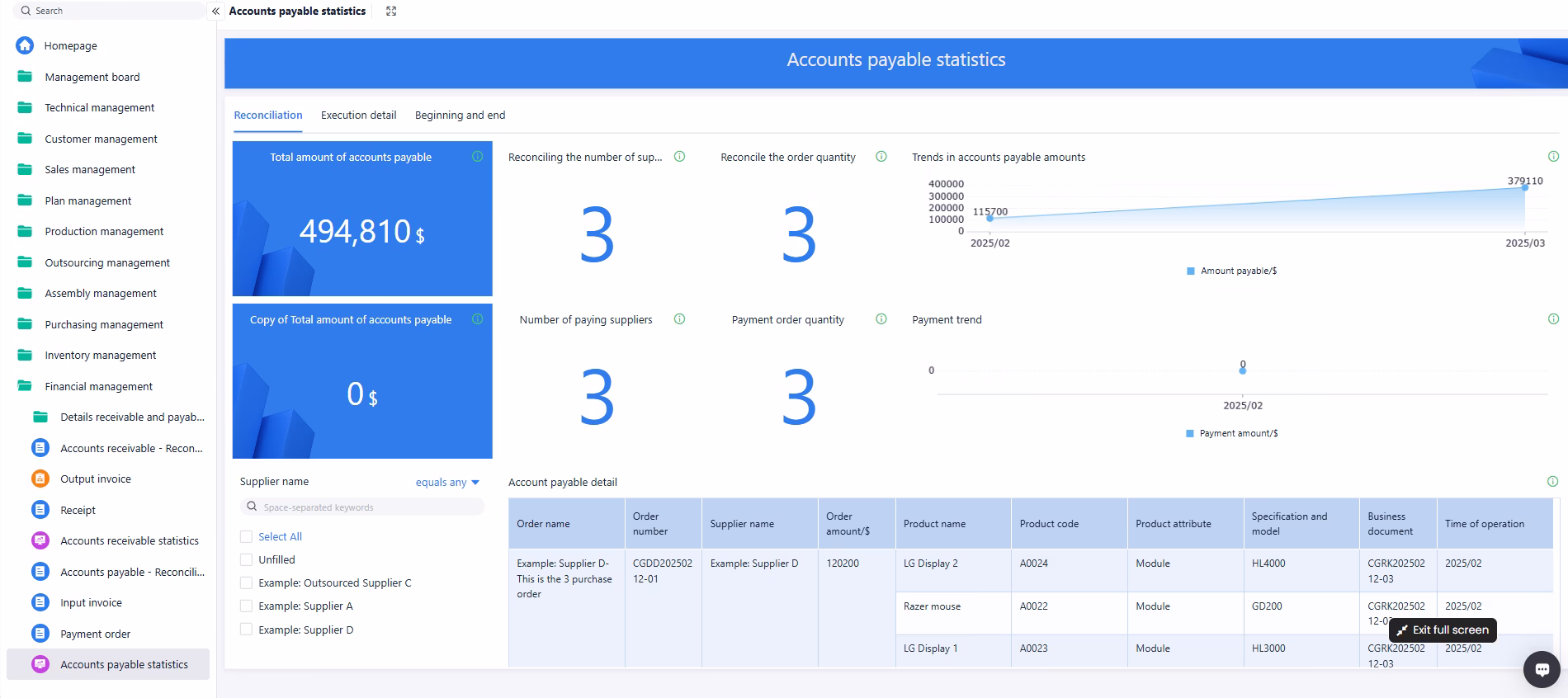This screenshot has height=698, width=1568.
Task: Open the 'equals any' filter dropdown
Action: coord(447,483)
